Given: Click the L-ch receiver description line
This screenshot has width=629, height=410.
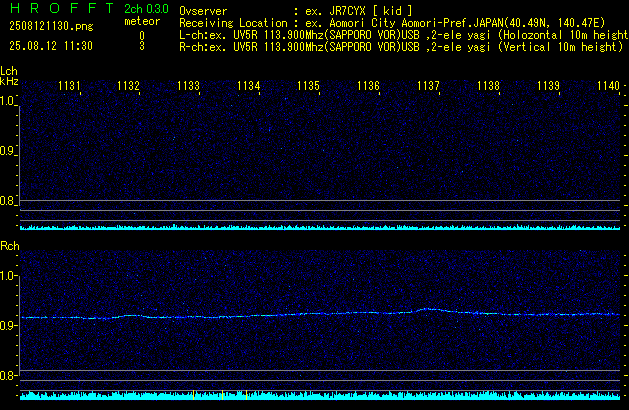Looking at the screenshot, I should coord(404,35).
